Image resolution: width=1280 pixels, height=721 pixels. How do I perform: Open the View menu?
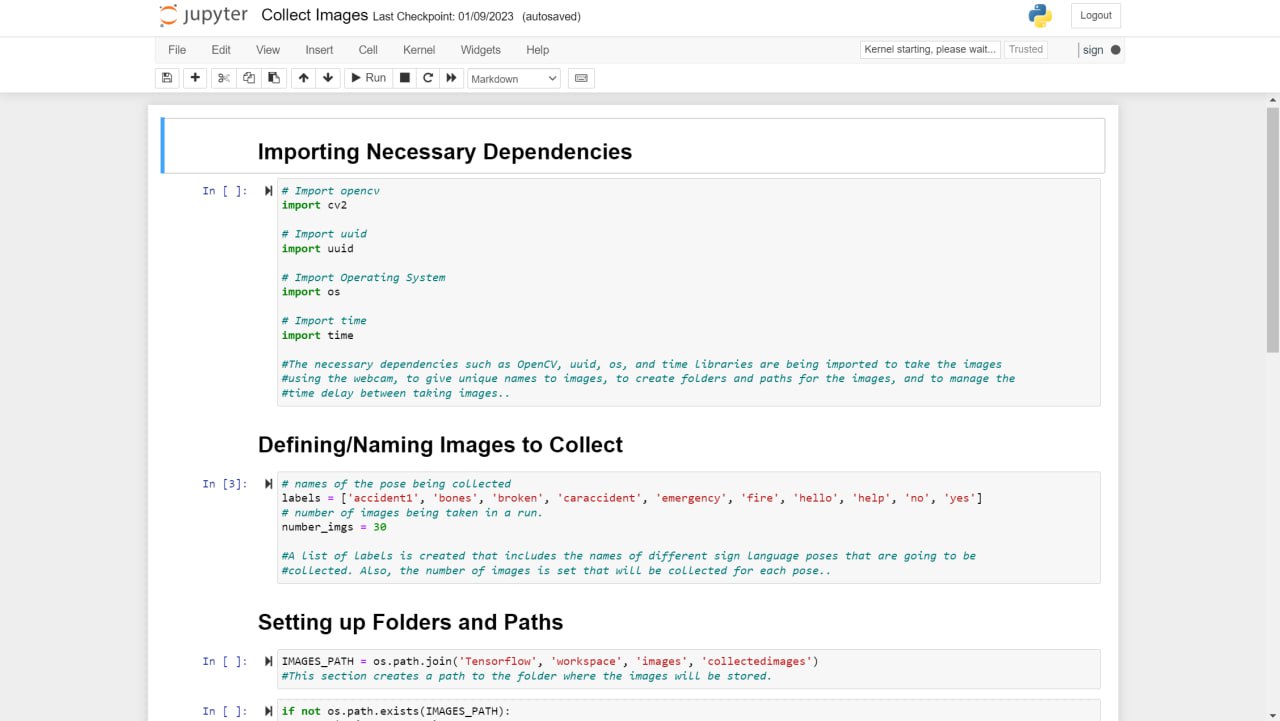click(268, 50)
